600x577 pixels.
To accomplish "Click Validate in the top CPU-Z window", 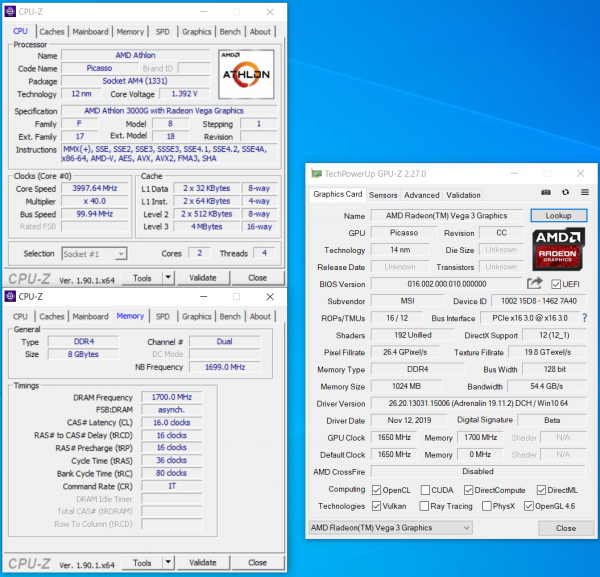I will [x=202, y=278].
